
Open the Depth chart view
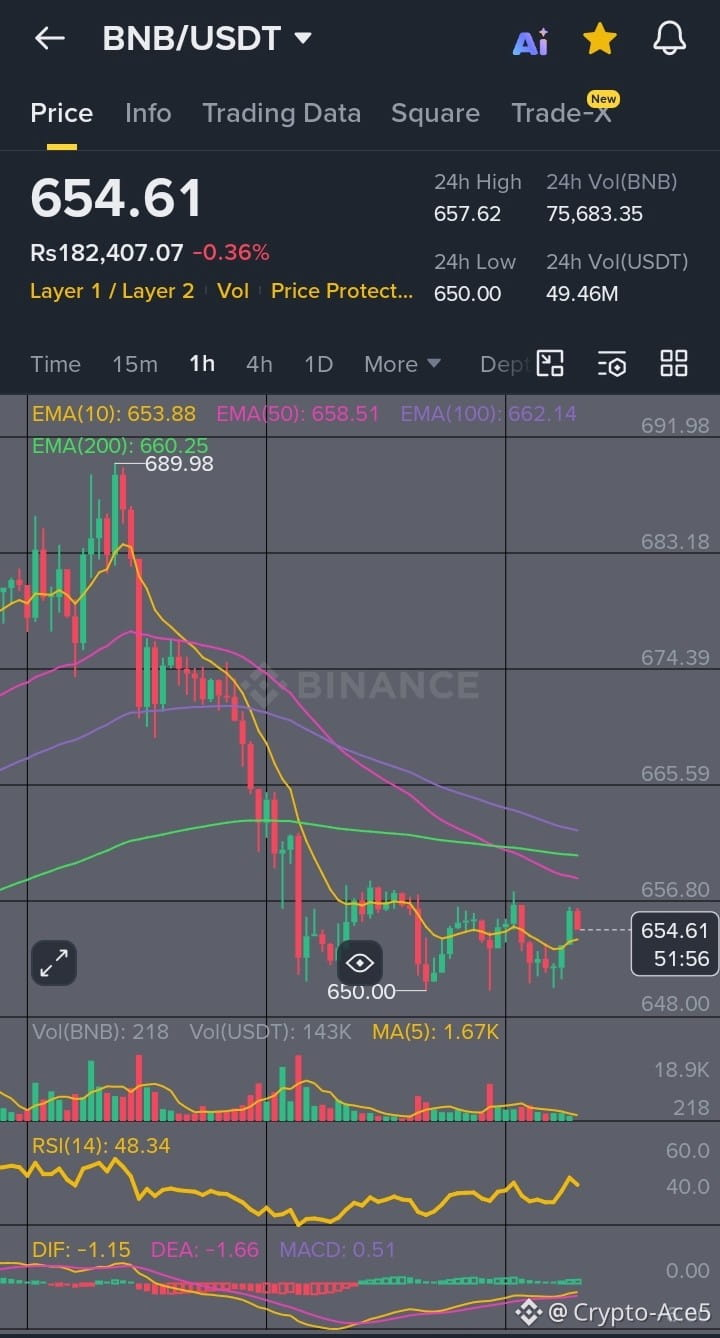click(x=503, y=364)
